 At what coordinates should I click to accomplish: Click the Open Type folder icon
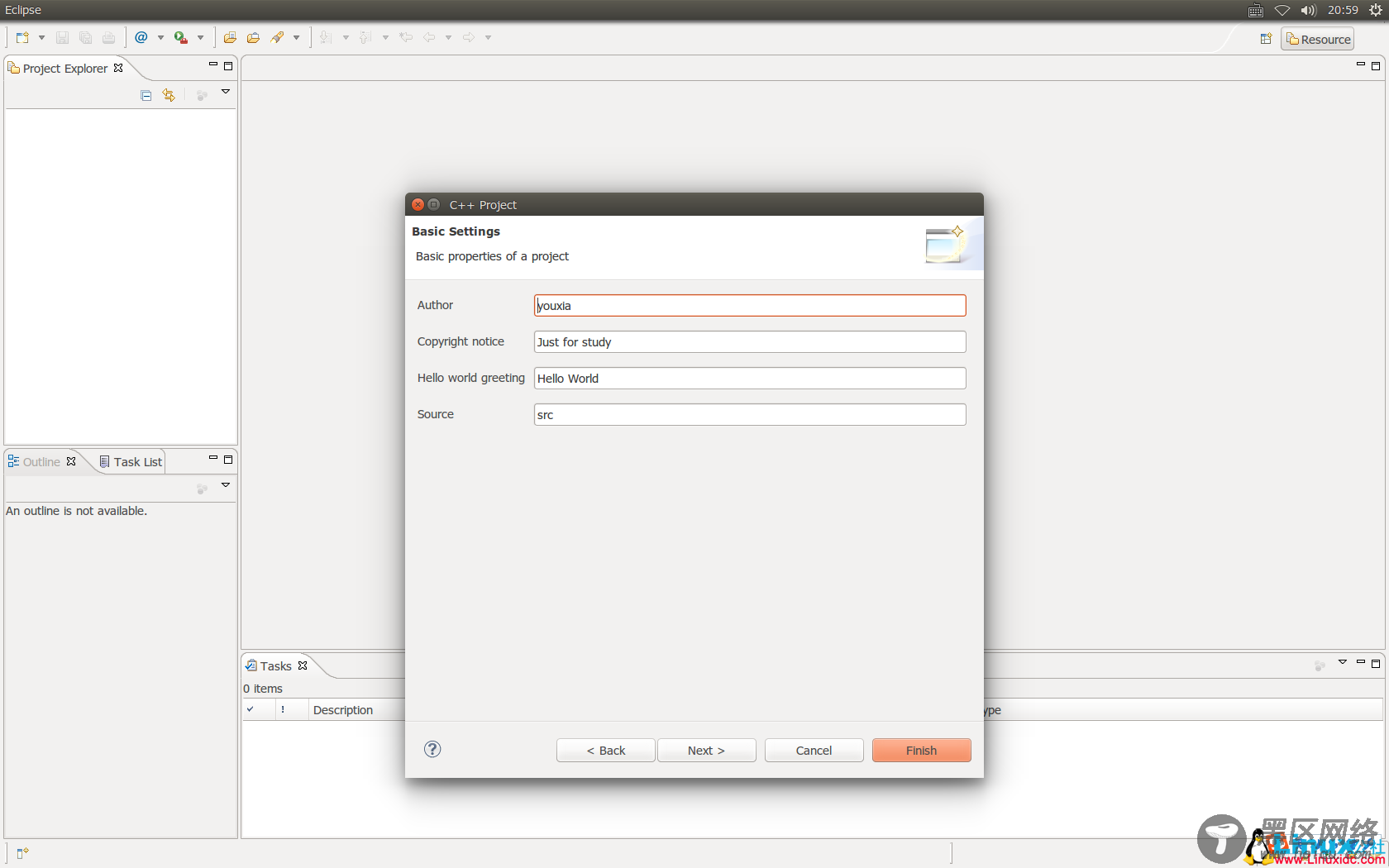[x=230, y=38]
